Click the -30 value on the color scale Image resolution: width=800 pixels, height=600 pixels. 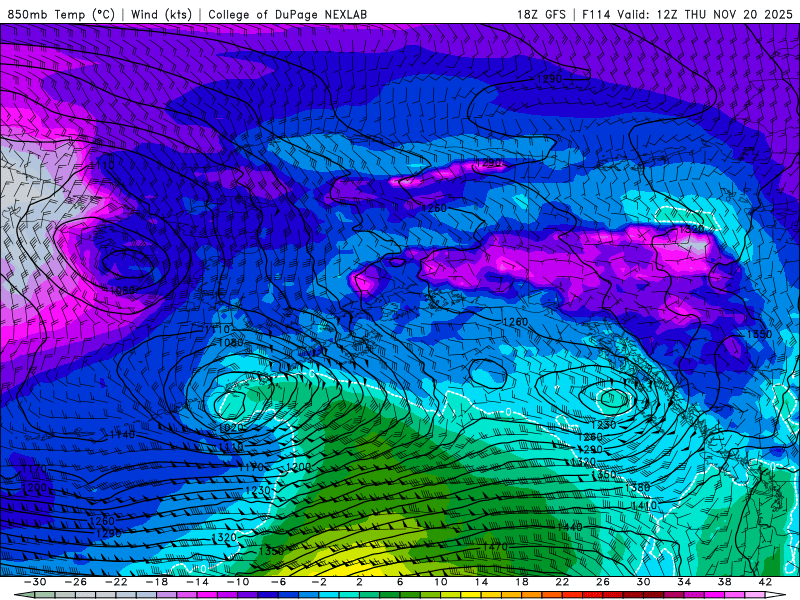35,582
